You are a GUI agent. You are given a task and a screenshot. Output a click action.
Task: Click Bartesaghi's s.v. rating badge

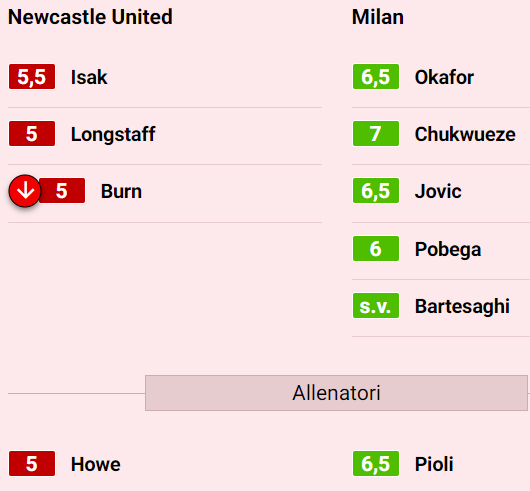click(376, 305)
